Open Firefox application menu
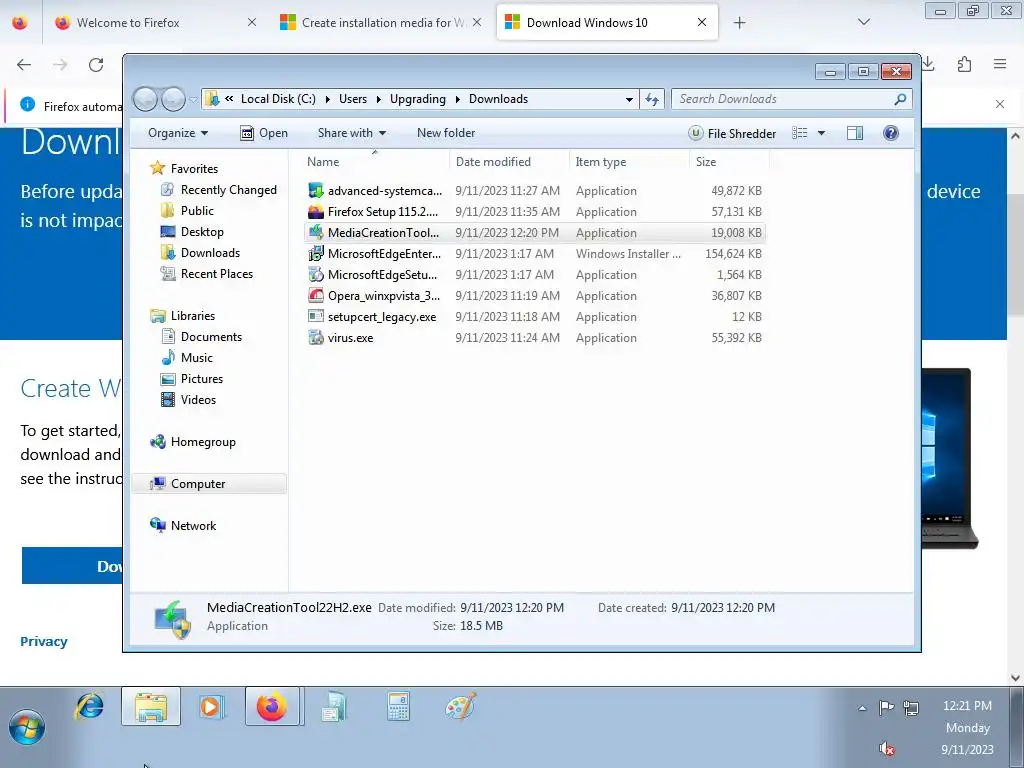Image resolution: width=1024 pixels, height=768 pixels. tap(1000, 64)
